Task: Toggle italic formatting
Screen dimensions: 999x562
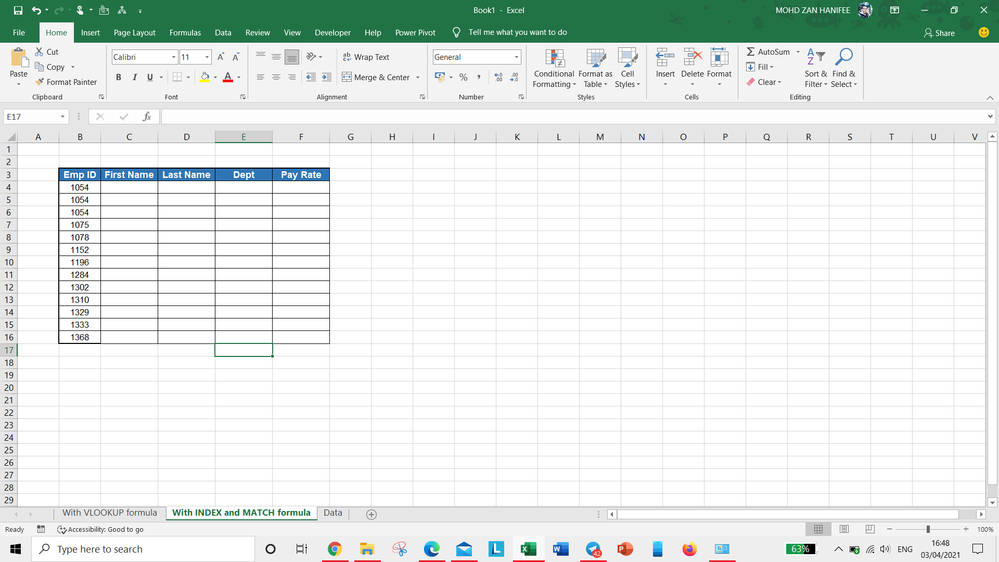Action: [x=134, y=77]
